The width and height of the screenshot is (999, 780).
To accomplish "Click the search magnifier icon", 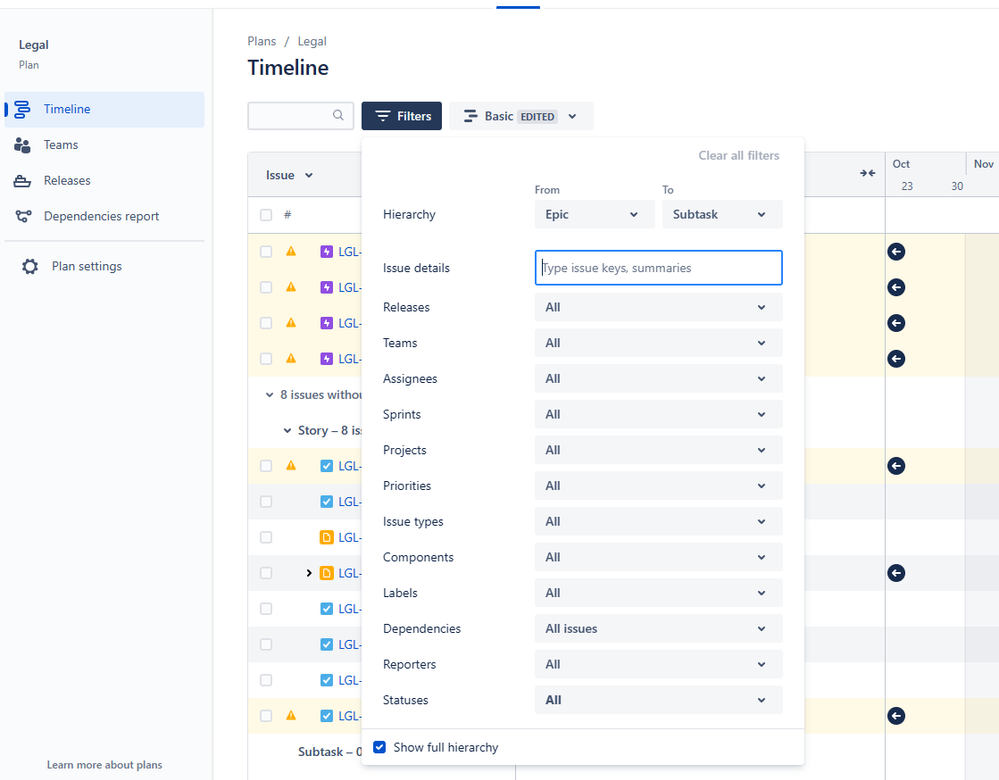I will tap(338, 115).
